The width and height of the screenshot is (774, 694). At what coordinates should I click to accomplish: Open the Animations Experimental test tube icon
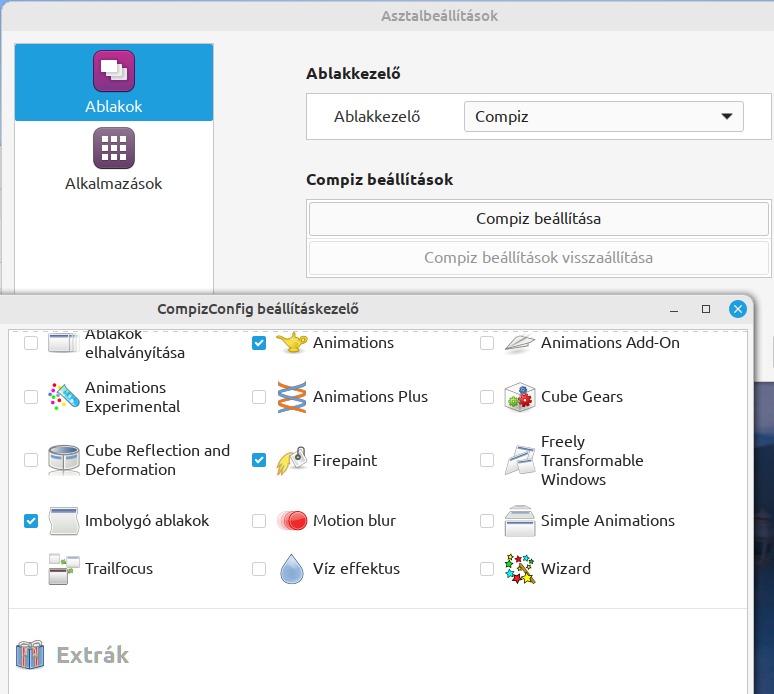(x=64, y=397)
